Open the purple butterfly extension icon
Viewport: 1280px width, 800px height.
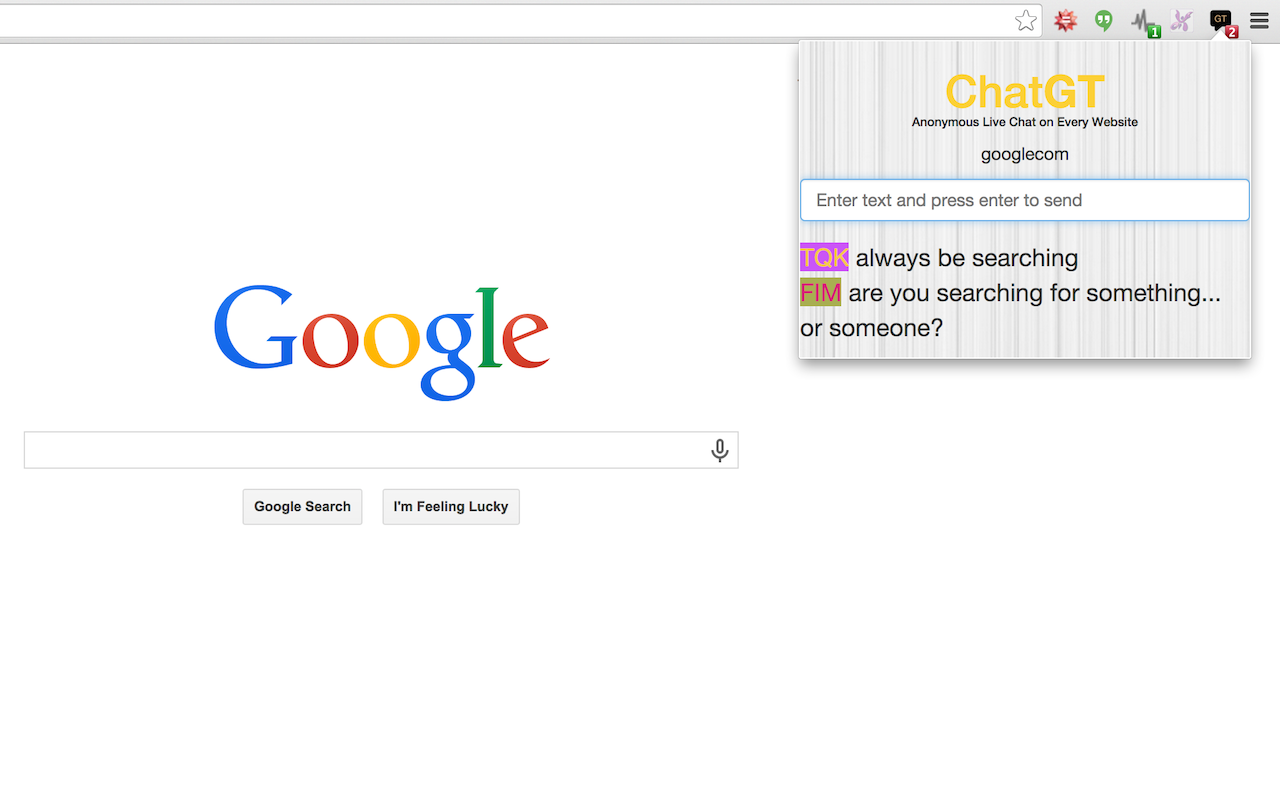pyautogui.click(x=1182, y=21)
